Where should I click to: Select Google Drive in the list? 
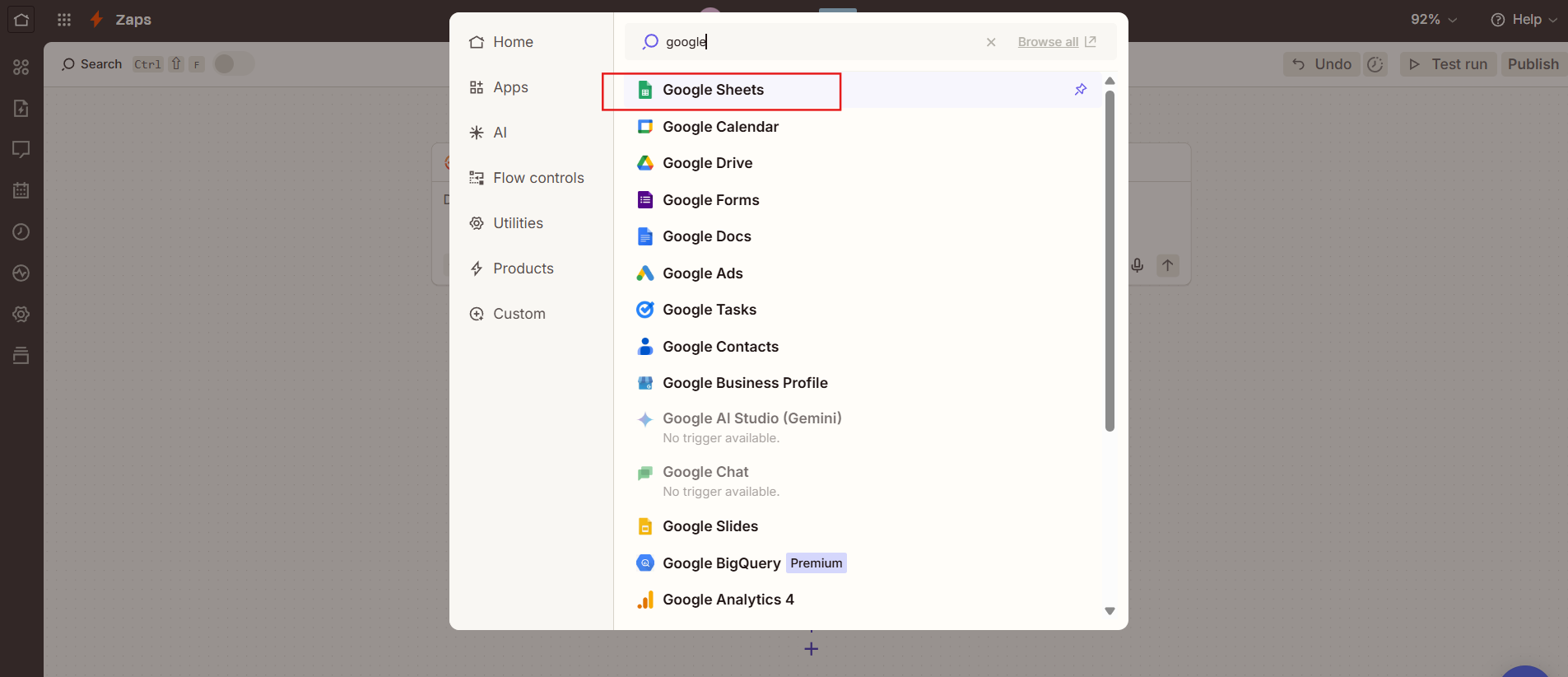pos(862,163)
